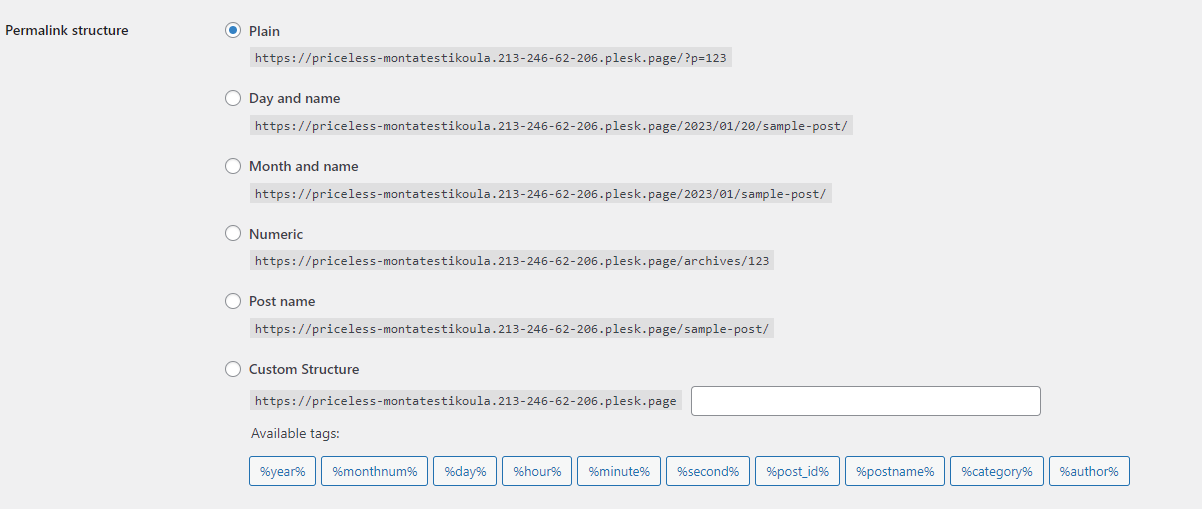Add the %postname% tag
1202x509 pixels.
pyautogui.click(x=895, y=471)
